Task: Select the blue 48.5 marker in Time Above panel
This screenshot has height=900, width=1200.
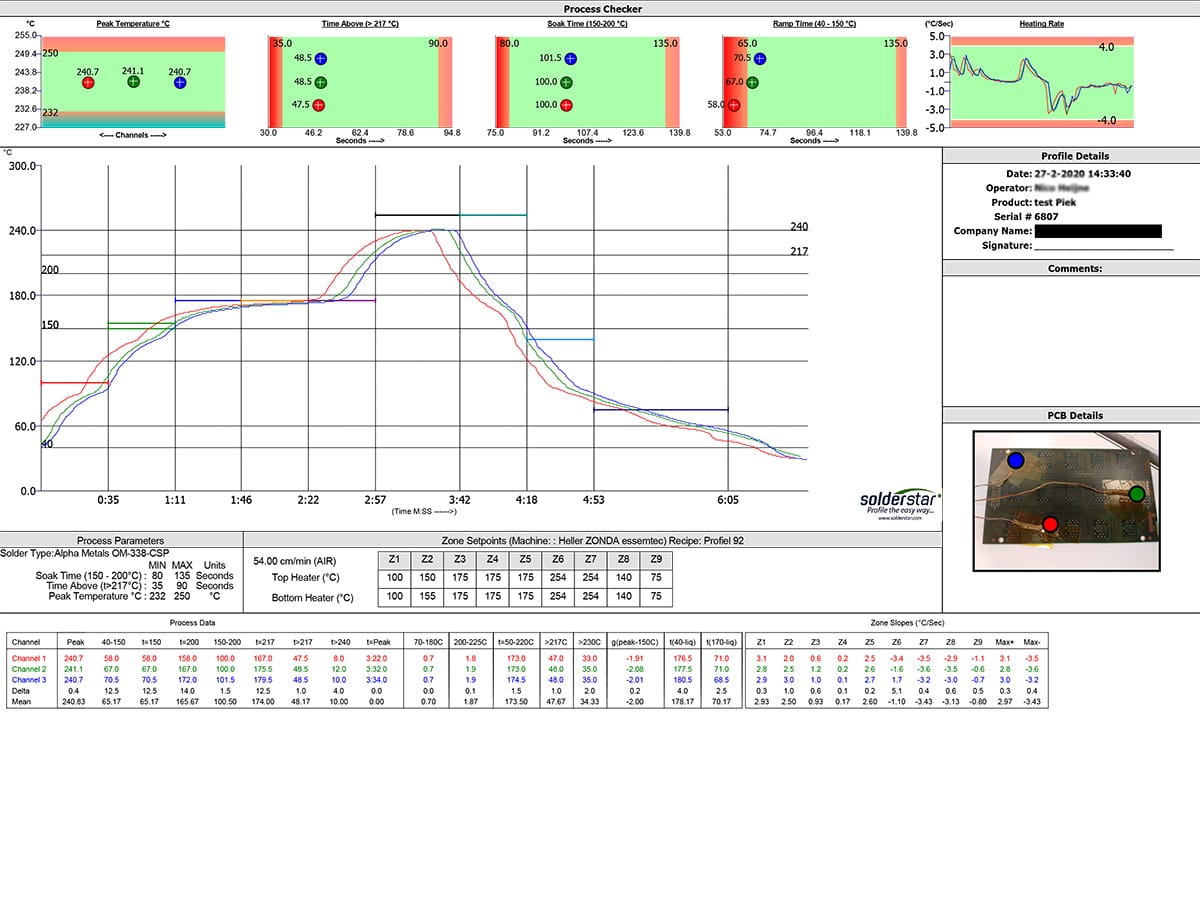Action: click(320, 58)
